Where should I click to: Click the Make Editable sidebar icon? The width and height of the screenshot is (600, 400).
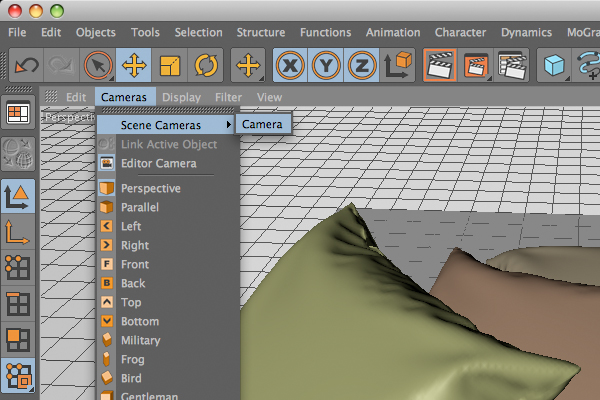point(18,154)
